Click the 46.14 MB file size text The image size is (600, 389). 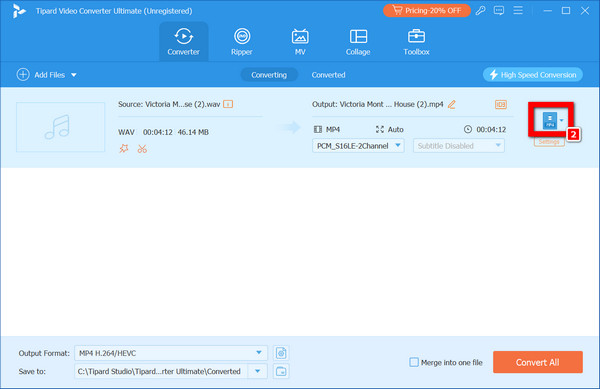(x=193, y=132)
